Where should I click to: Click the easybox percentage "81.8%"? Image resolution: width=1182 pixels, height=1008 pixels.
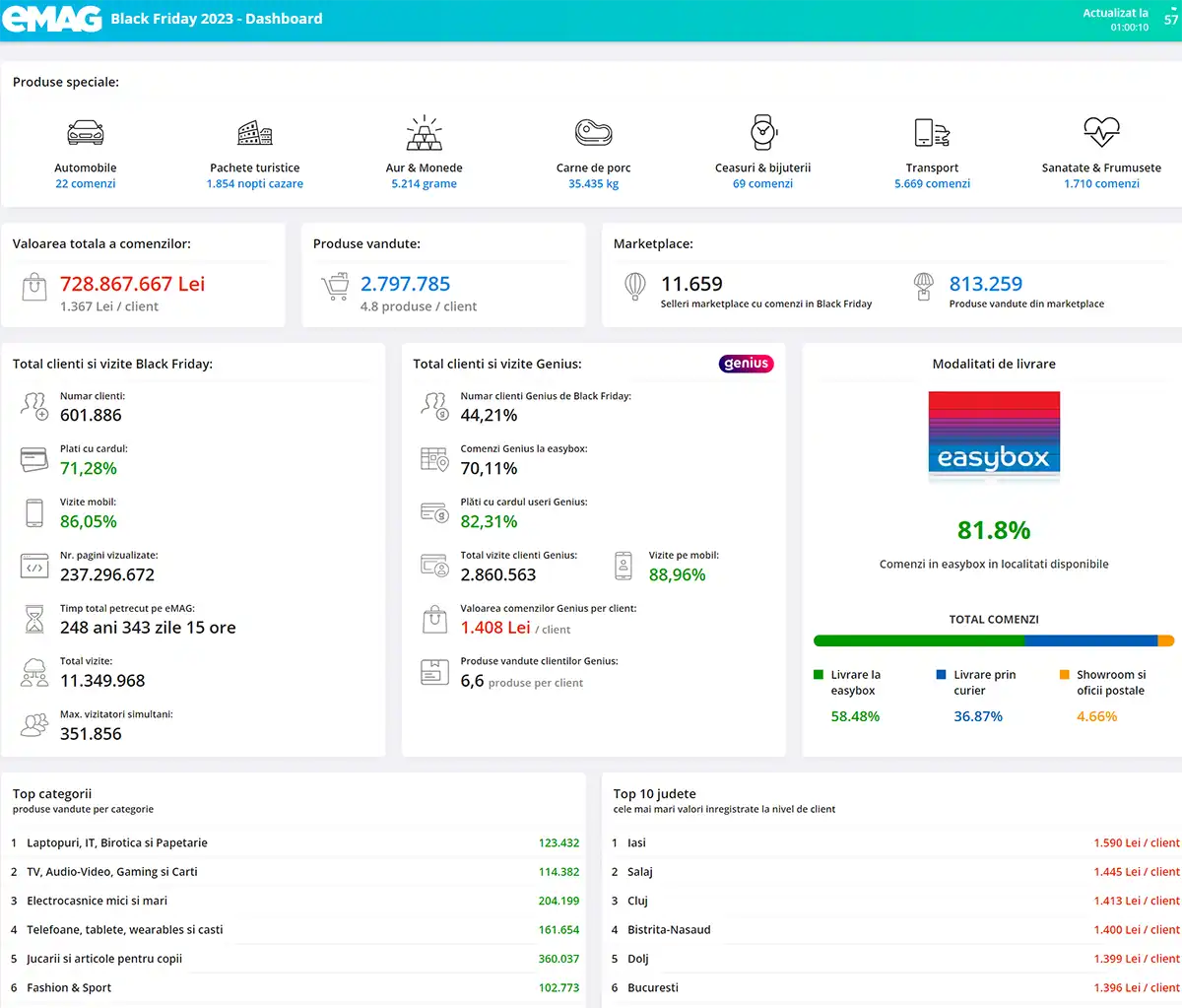pos(994,530)
